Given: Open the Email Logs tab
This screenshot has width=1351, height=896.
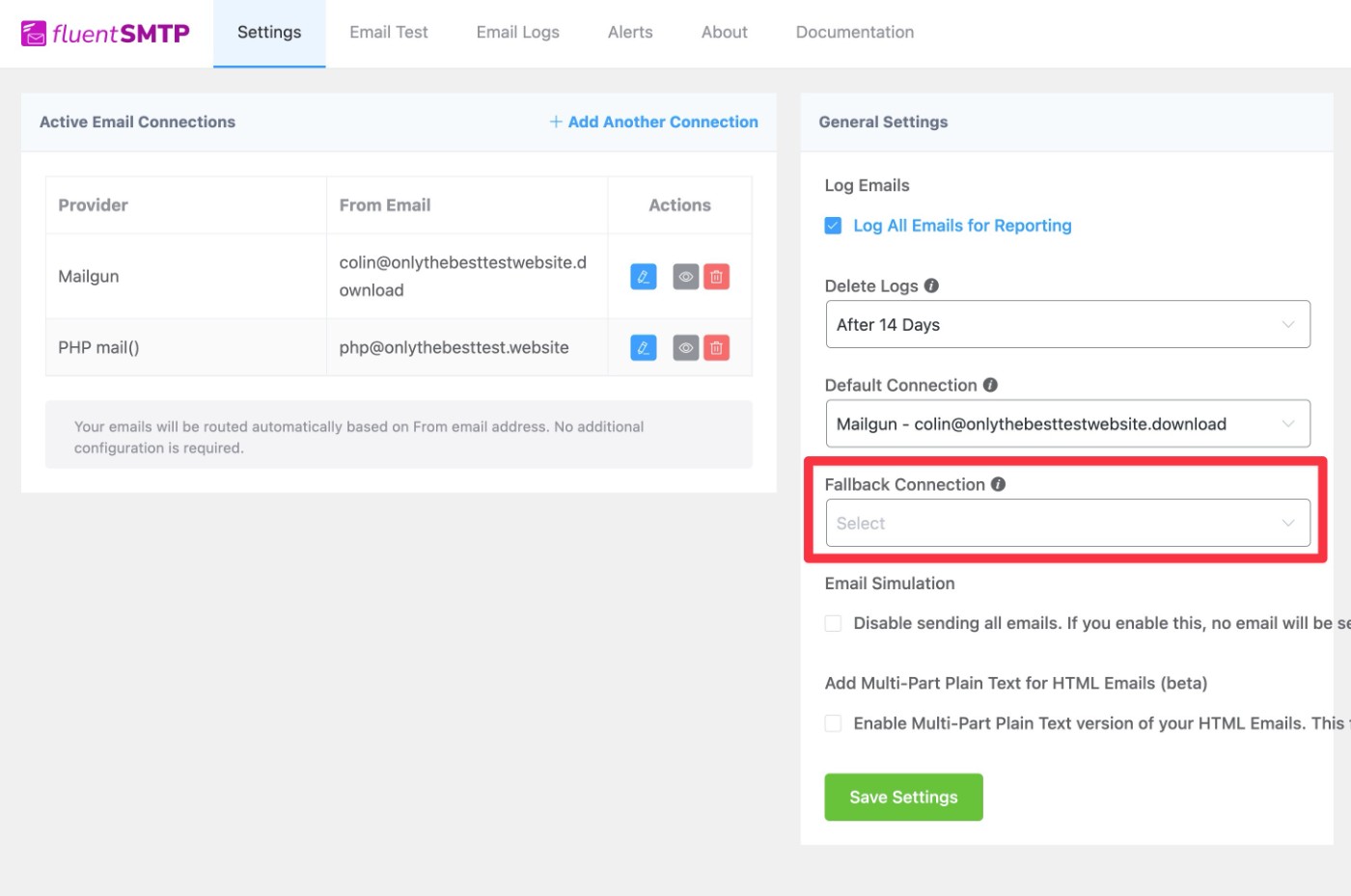Looking at the screenshot, I should [518, 33].
